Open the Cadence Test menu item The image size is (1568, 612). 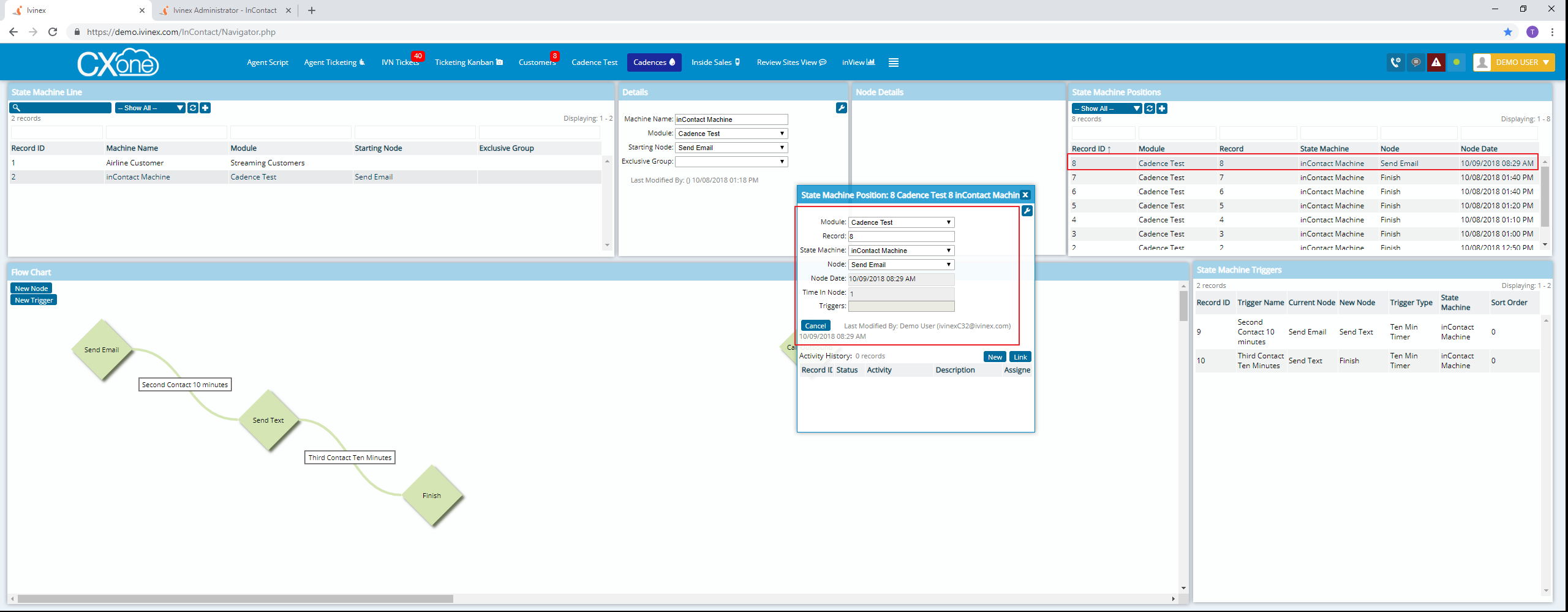pos(595,62)
